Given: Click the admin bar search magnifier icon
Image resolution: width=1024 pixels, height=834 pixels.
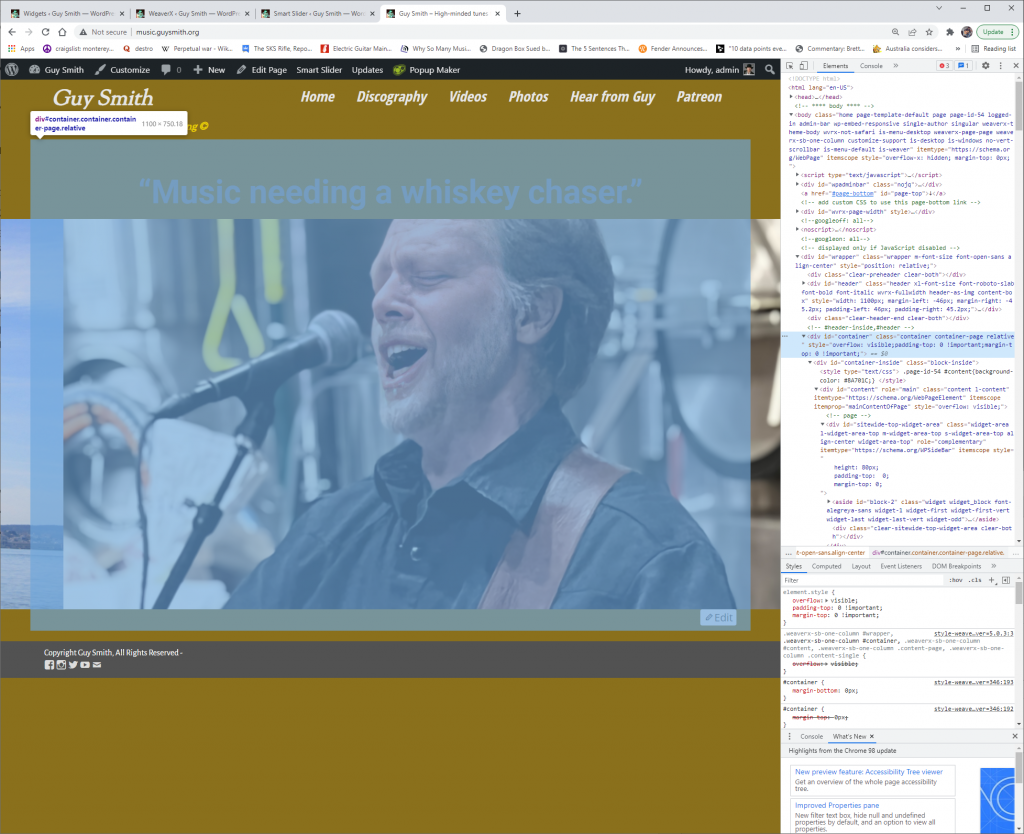Looking at the screenshot, I should pos(769,70).
